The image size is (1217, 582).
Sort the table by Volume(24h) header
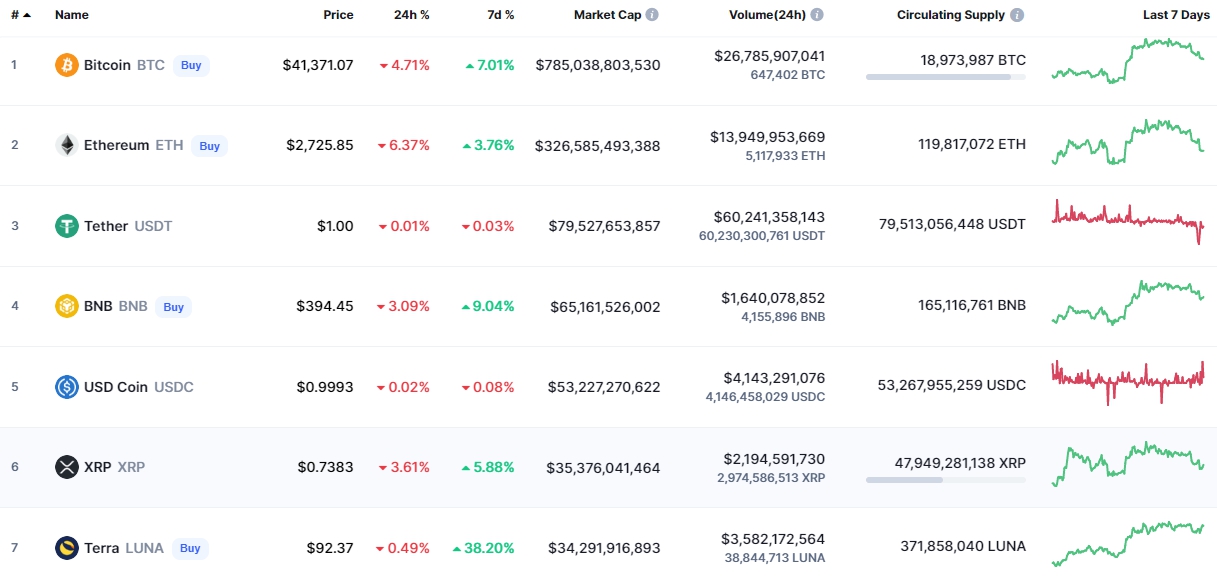coord(767,15)
